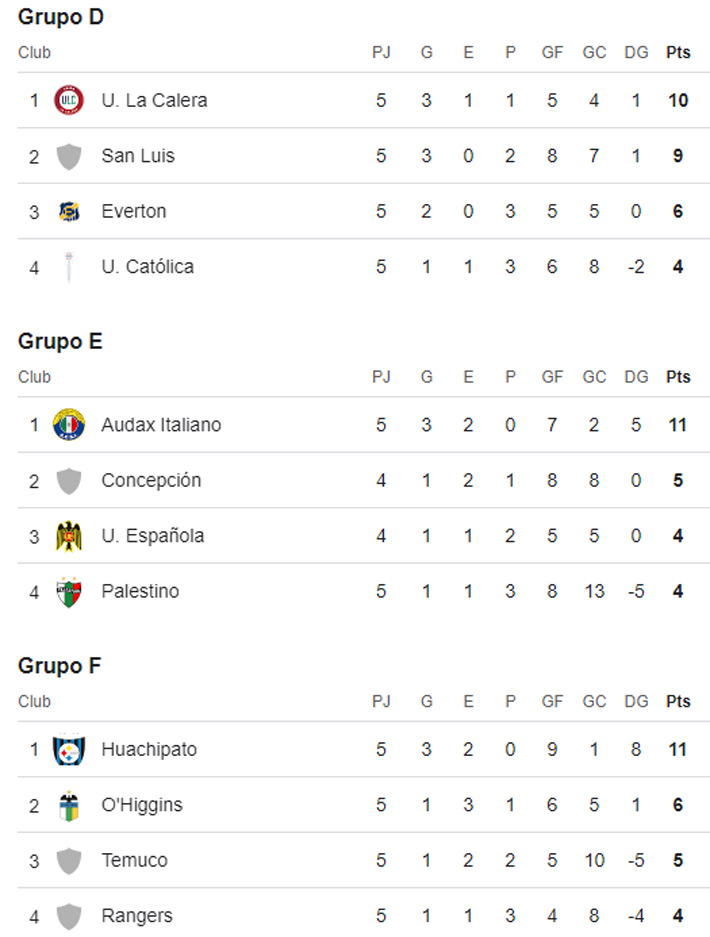Click the Huachipato club crest
Image resolution: width=710 pixels, height=937 pixels.
[x=69, y=749]
